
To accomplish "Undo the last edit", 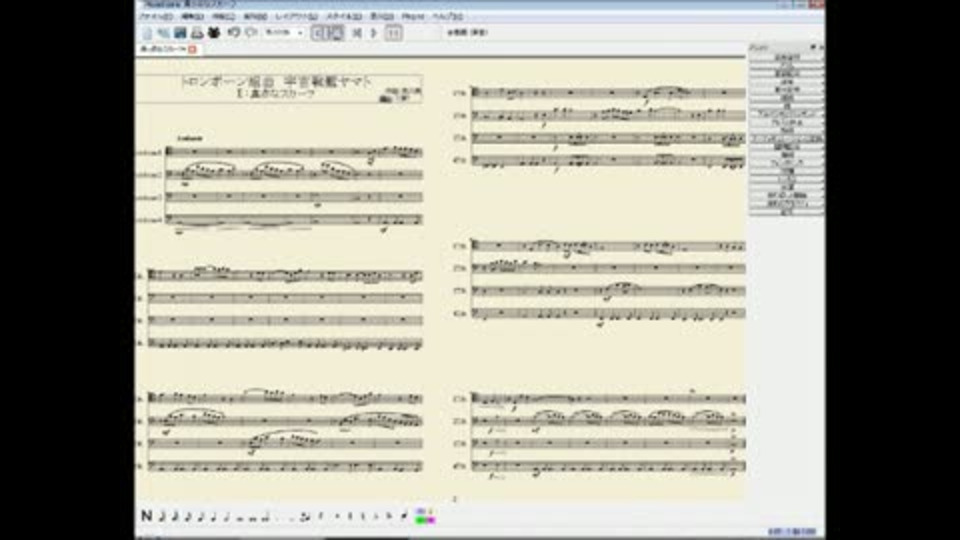I will tap(233, 32).
